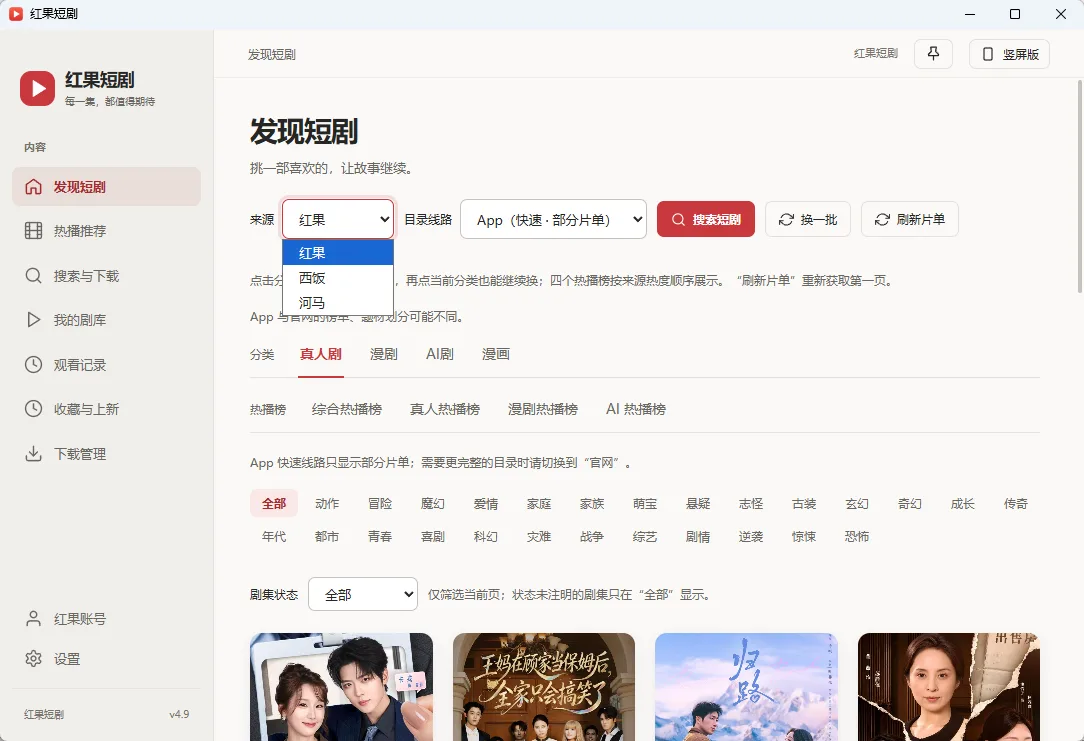The width and height of the screenshot is (1084, 741).
Task: Collapse the 来源 source combo box
Action: (338, 219)
